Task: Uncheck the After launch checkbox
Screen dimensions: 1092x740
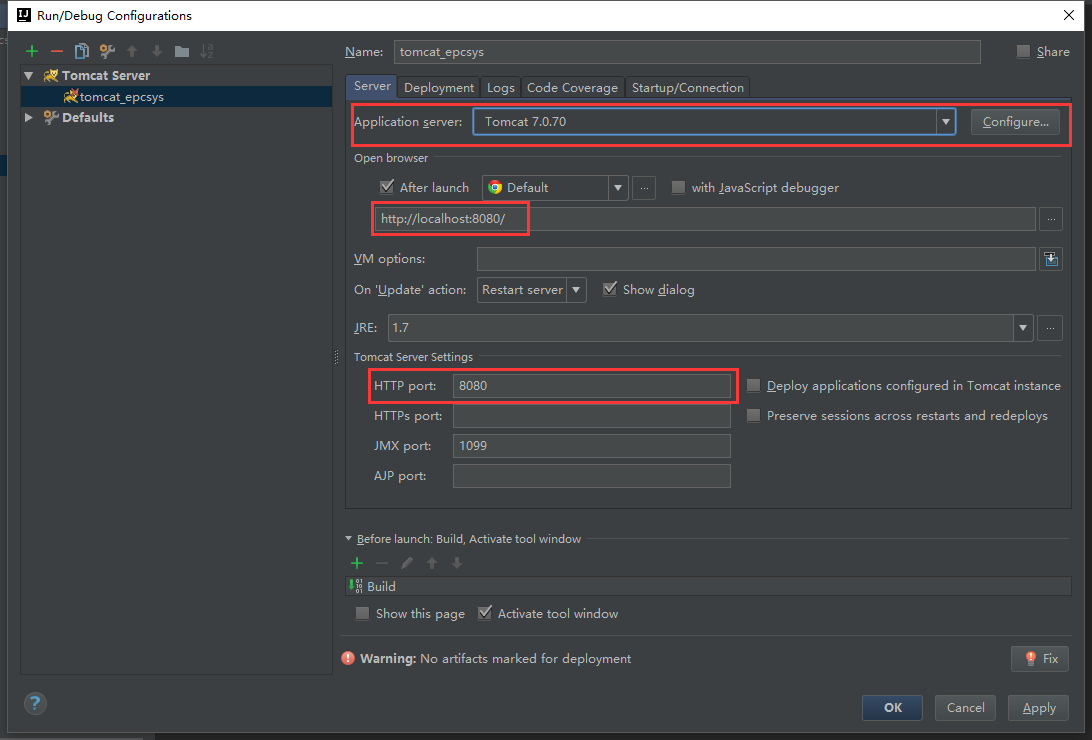Action: pyautogui.click(x=387, y=187)
